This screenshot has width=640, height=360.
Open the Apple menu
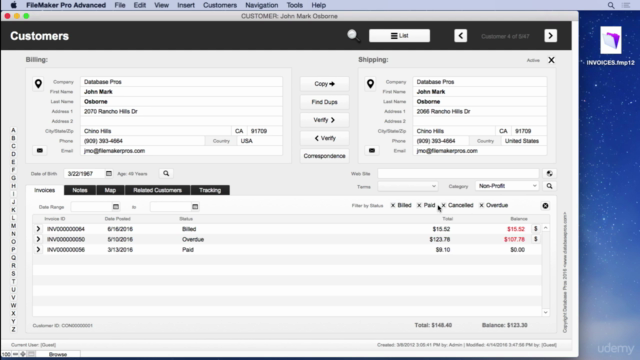click(13, 5)
